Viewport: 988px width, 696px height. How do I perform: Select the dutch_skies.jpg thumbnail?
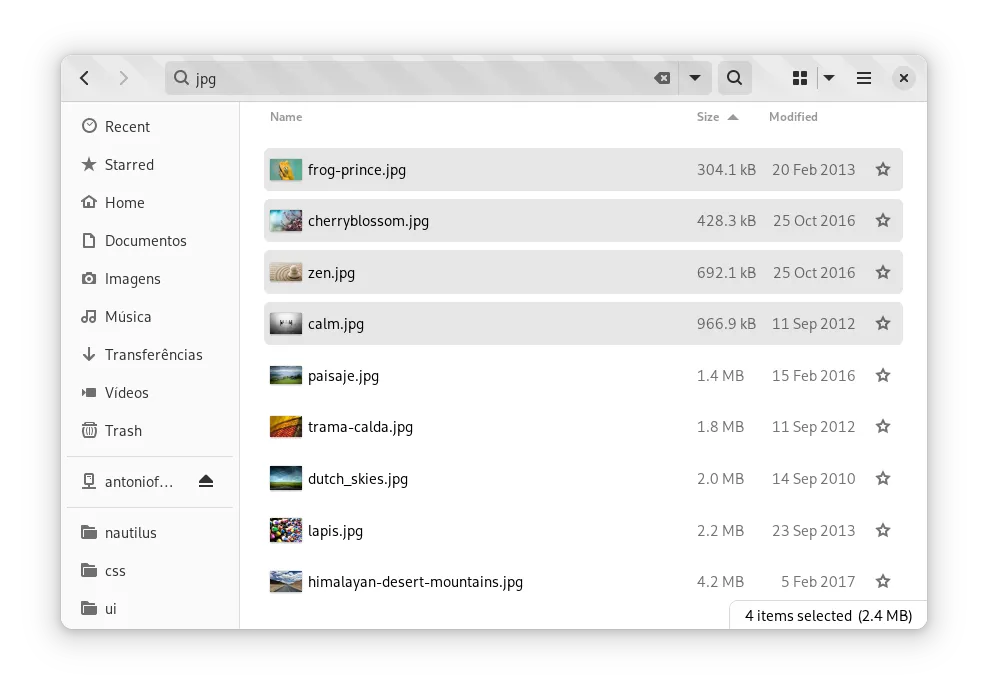pyautogui.click(x=286, y=479)
